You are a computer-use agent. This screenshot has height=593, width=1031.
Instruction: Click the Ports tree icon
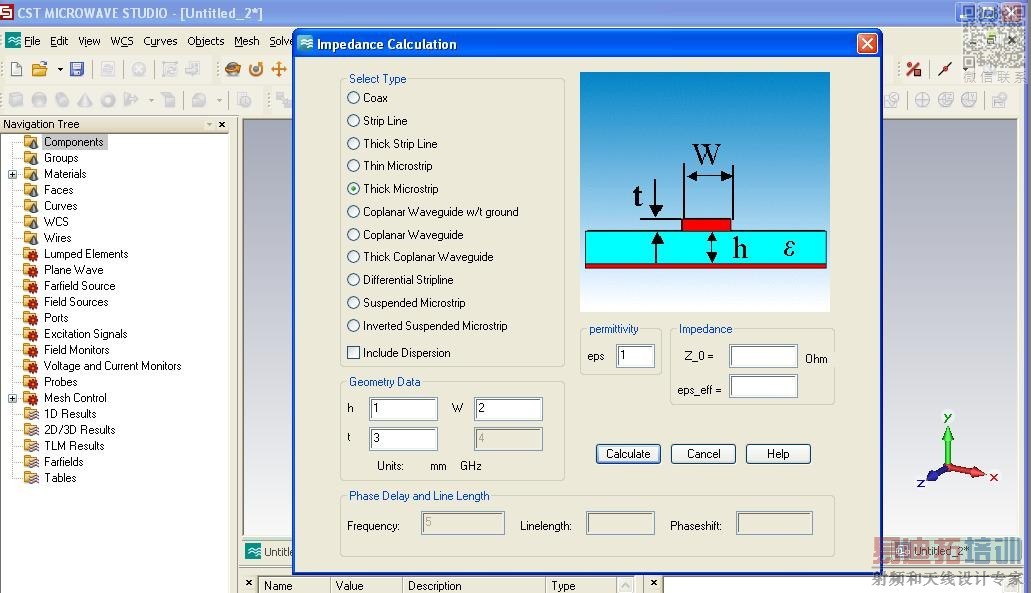30,318
